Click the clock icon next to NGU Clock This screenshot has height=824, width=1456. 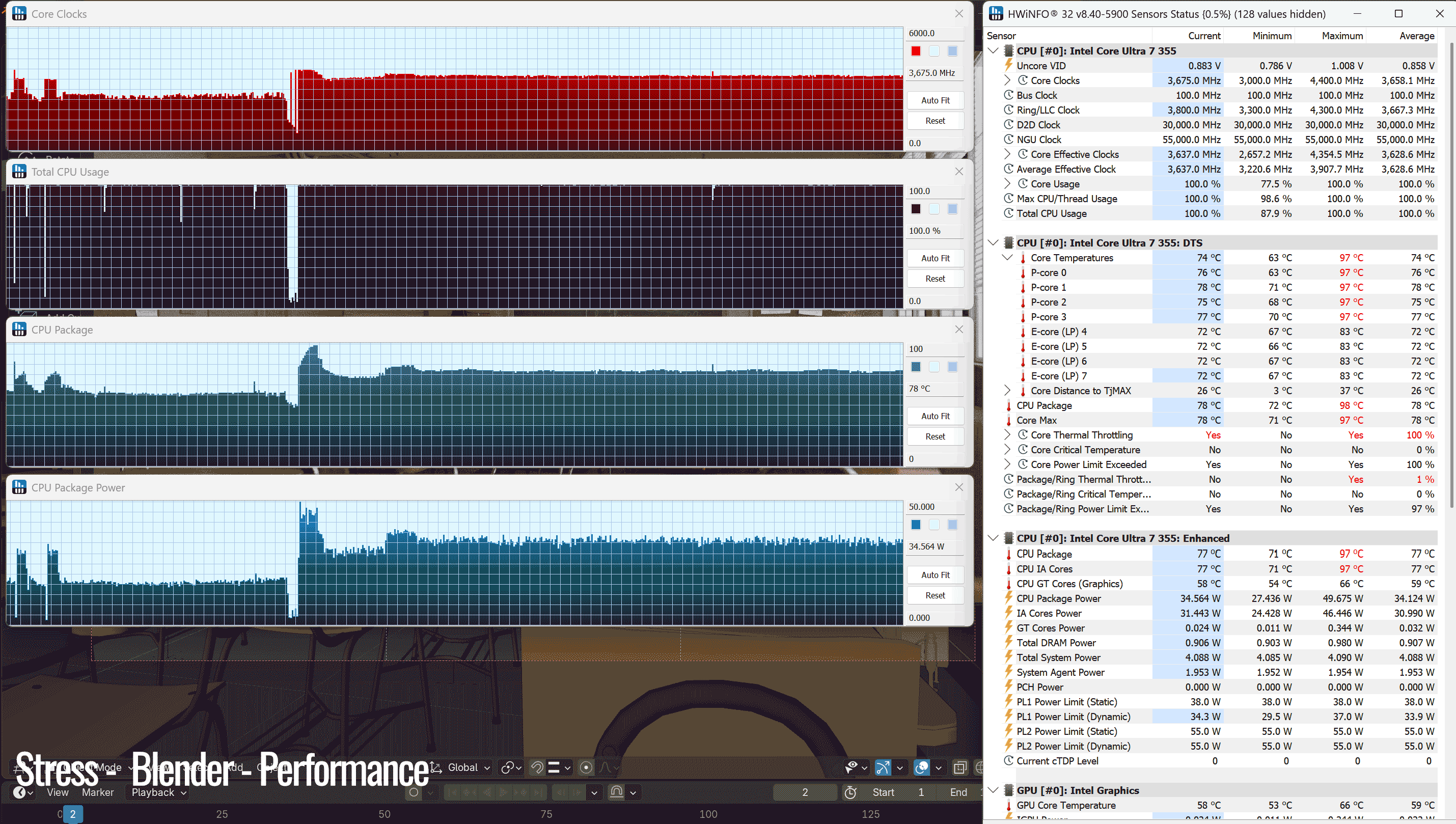tap(1008, 139)
